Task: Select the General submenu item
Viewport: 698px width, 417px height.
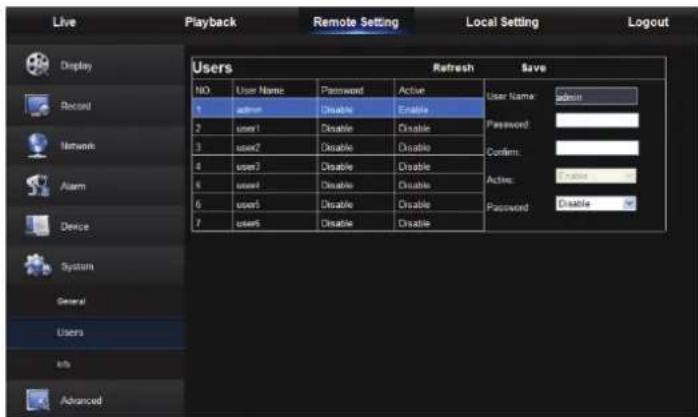Action: click(x=95, y=301)
